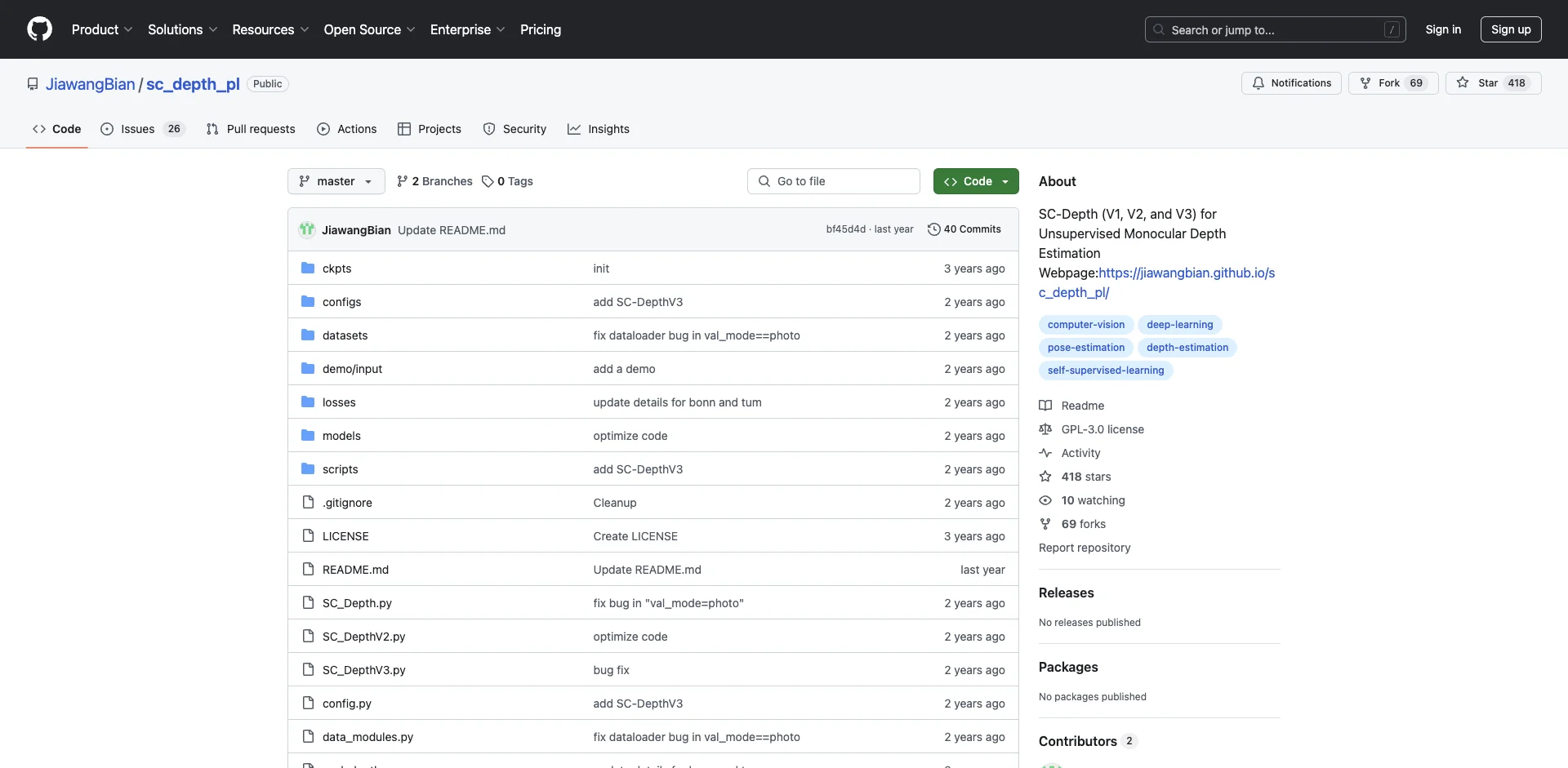
Task: Expand the Resources menu
Action: [270, 29]
